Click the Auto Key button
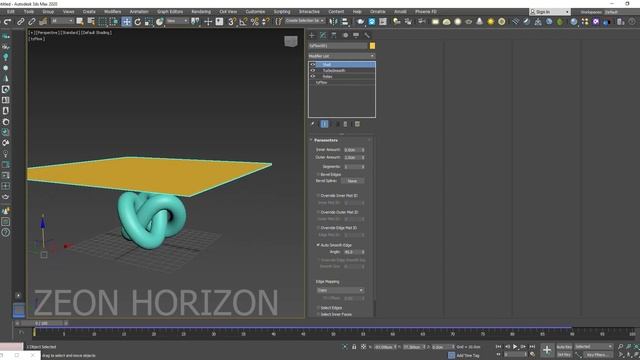 point(564,347)
